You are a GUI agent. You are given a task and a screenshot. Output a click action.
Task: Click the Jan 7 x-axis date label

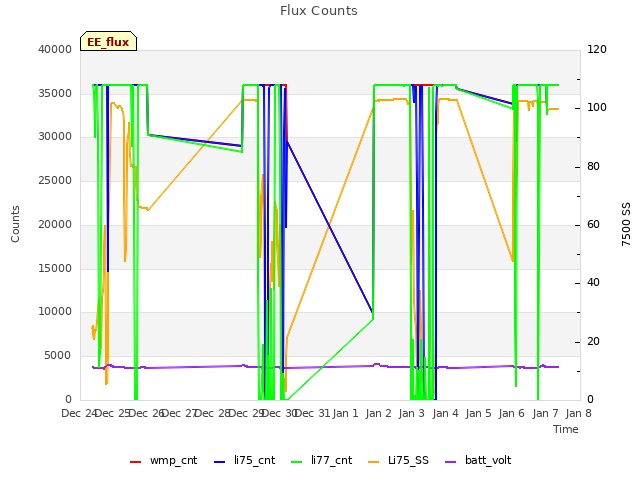pos(545,413)
